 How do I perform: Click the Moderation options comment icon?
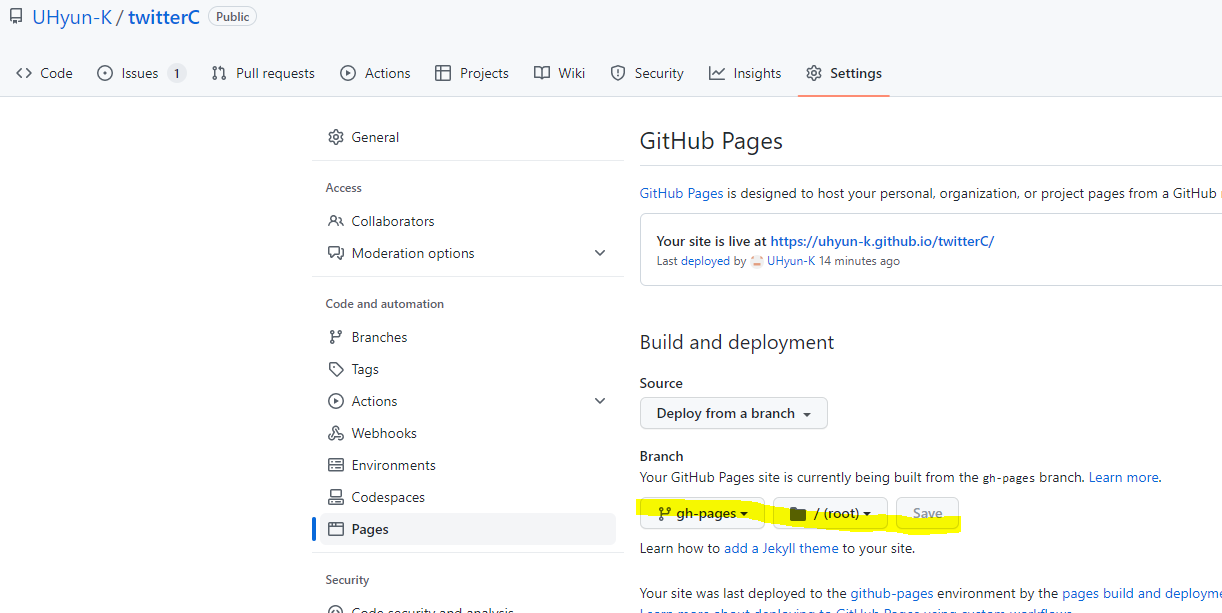coord(336,253)
